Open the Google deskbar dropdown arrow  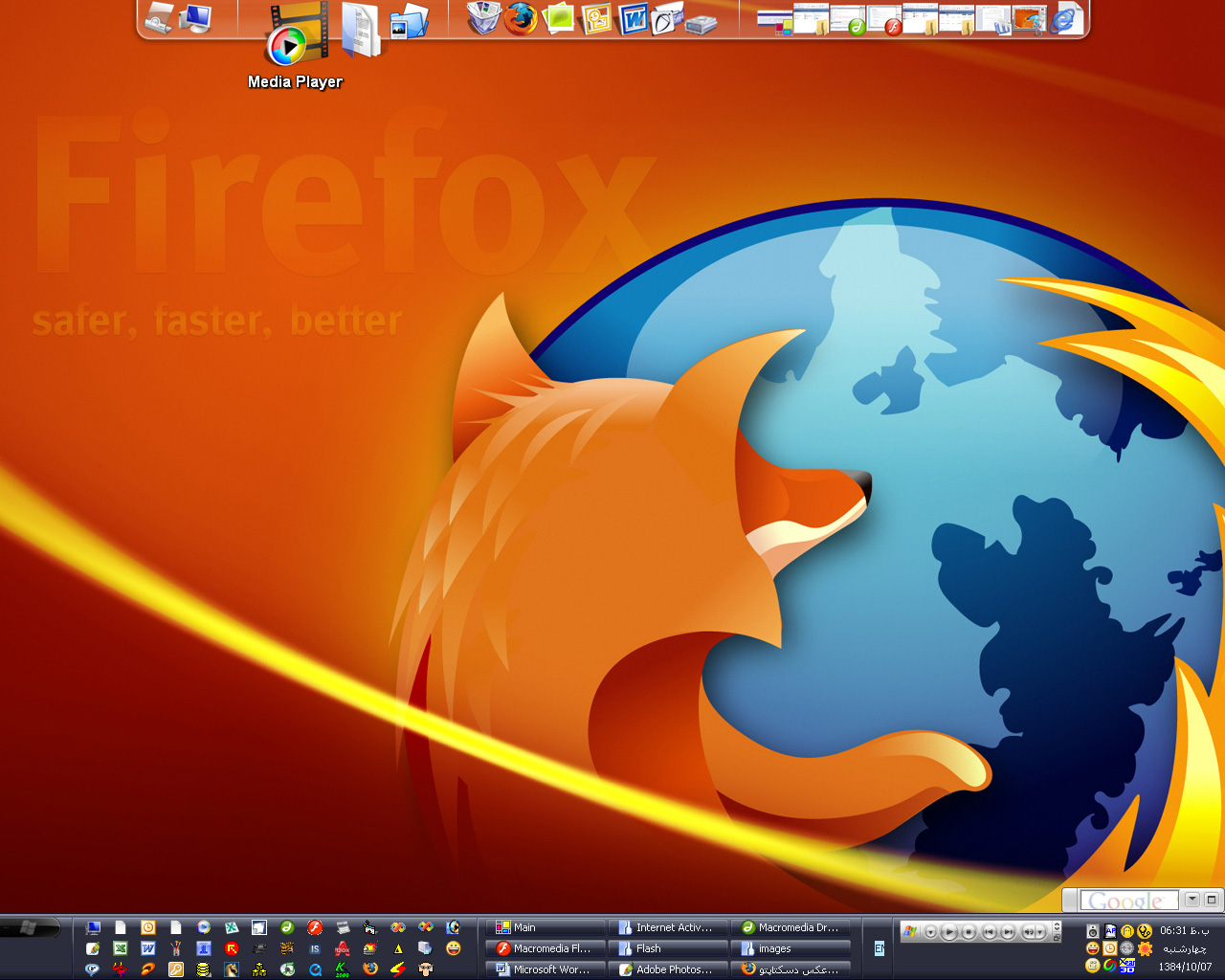1192,900
